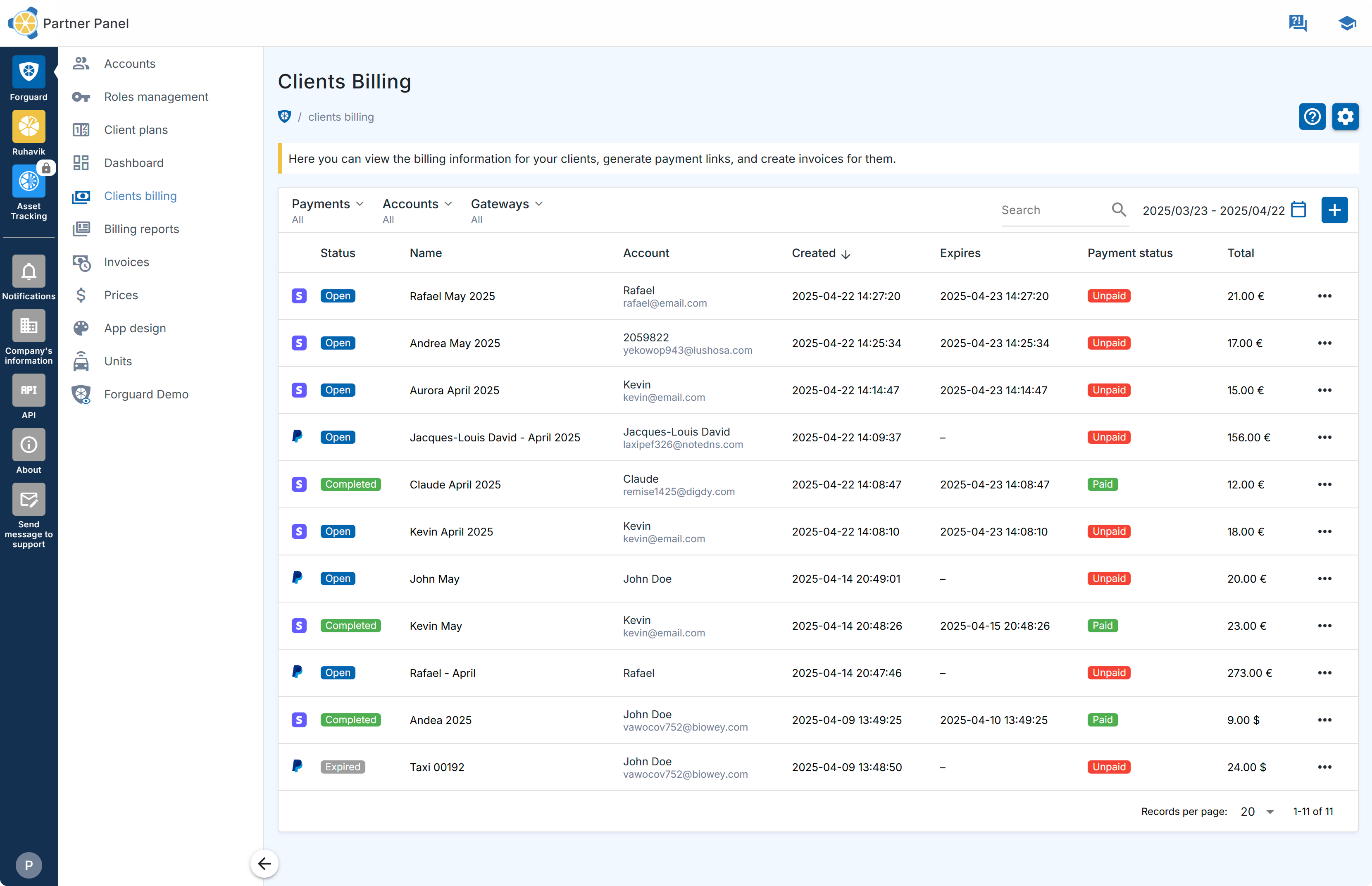
Task: Expand the Payments filter dropdown
Action: 327,204
